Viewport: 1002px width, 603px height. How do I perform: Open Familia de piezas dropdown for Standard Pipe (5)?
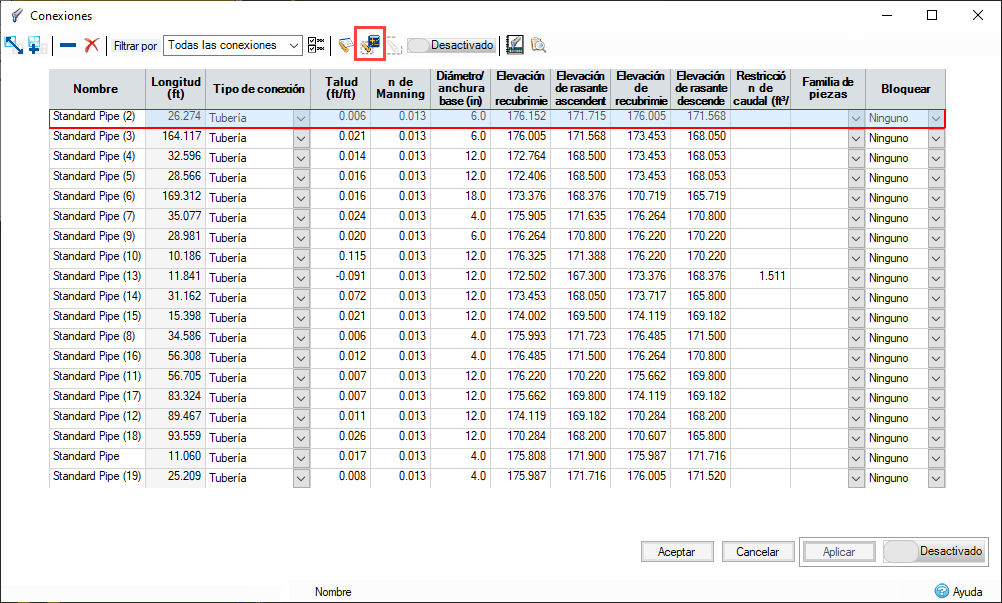coord(856,178)
